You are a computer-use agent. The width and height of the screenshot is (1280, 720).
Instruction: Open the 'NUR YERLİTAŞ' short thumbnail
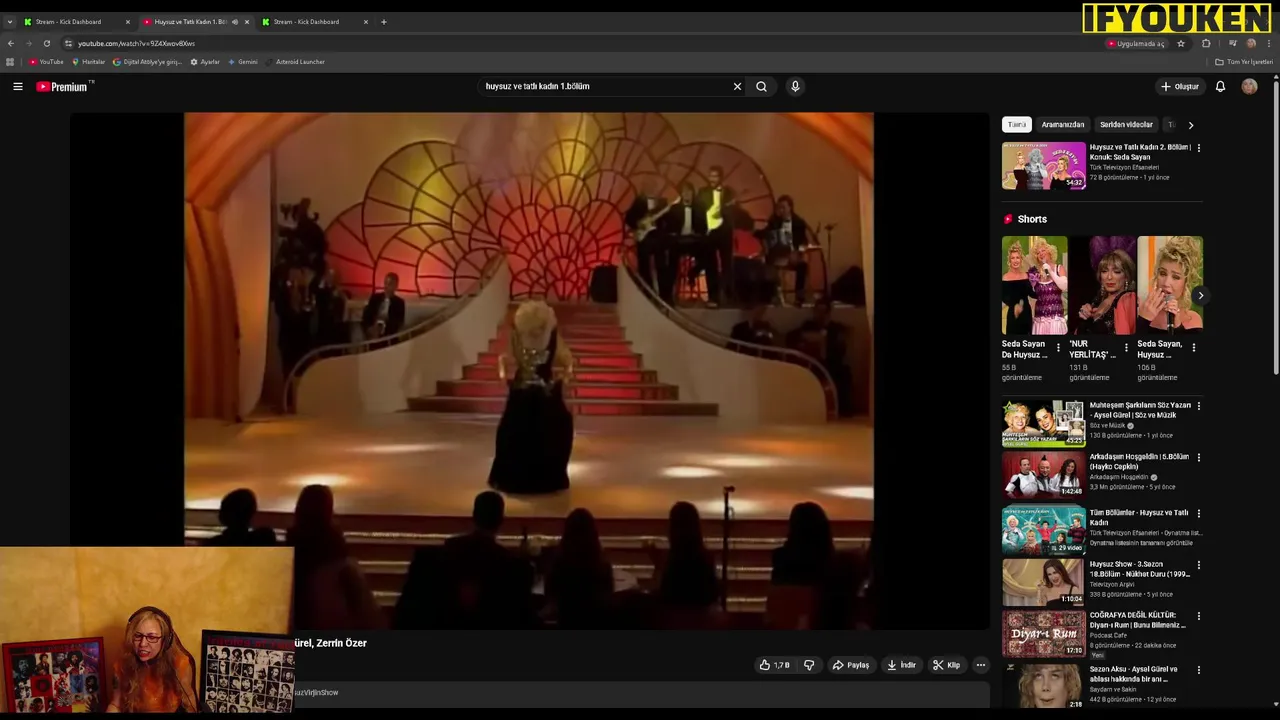[x=1102, y=286]
